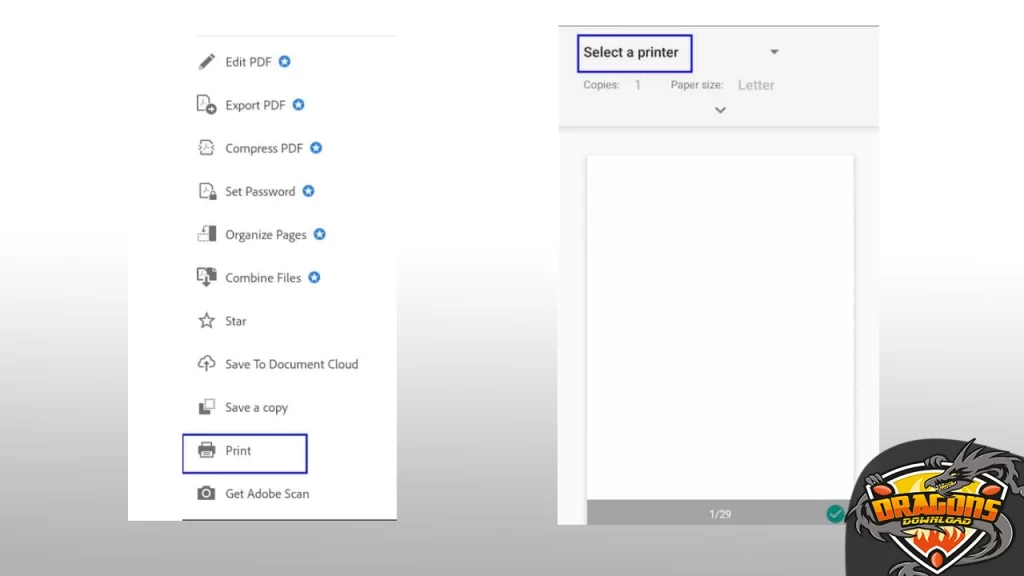Screen dimensions: 1024x576
Task: Click the Compress PDF icon
Action: coord(207,148)
